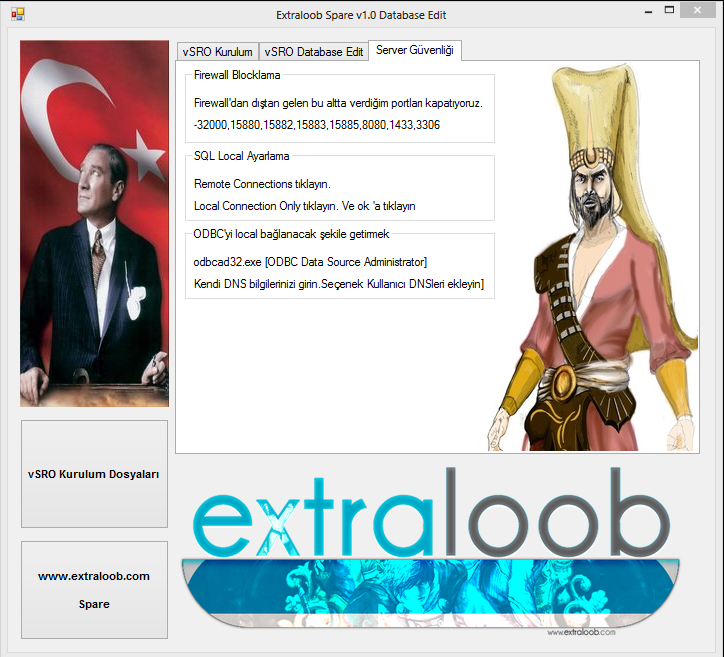Viewport: 724px width, 657px height.
Task: Maximize the Extraloob Spare window
Action: click(x=669, y=10)
